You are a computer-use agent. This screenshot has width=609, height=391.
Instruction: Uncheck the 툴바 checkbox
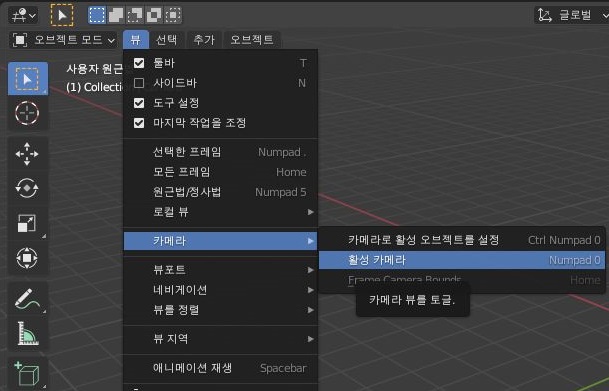click(139, 63)
